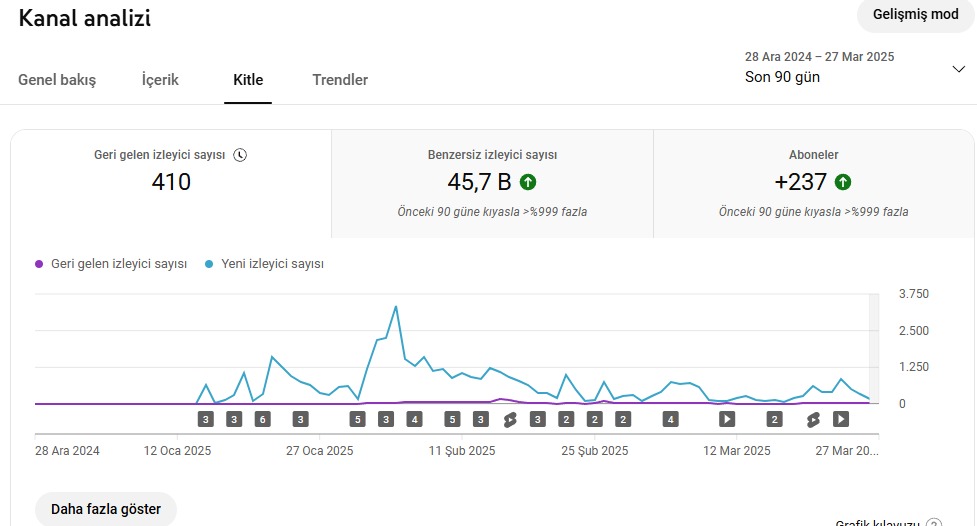Open the Shorts marker nearest 27 Mar label
Image resolution: width=977 pixels, height=526 pixels.
[x=813, y=420]
